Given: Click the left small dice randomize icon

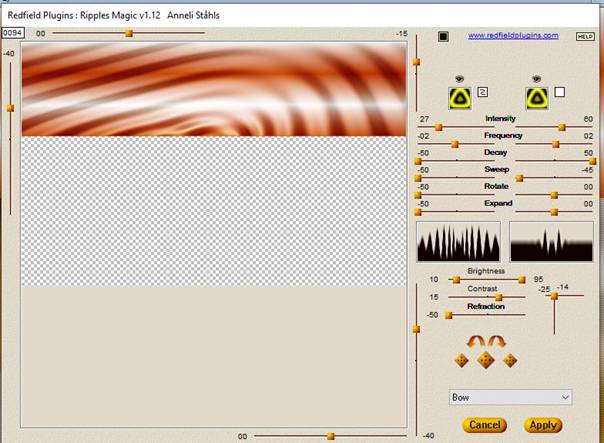Looking at the screenshot, I should click(461, 361).
